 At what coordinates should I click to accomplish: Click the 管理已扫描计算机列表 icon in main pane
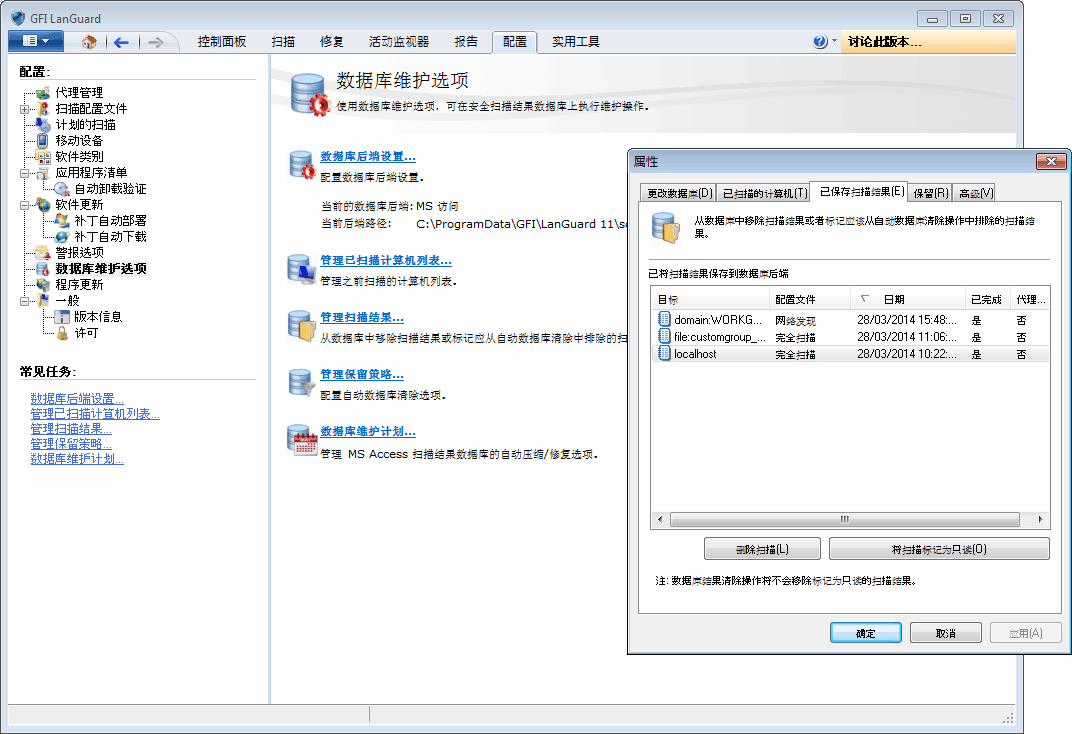pos(302,269)
